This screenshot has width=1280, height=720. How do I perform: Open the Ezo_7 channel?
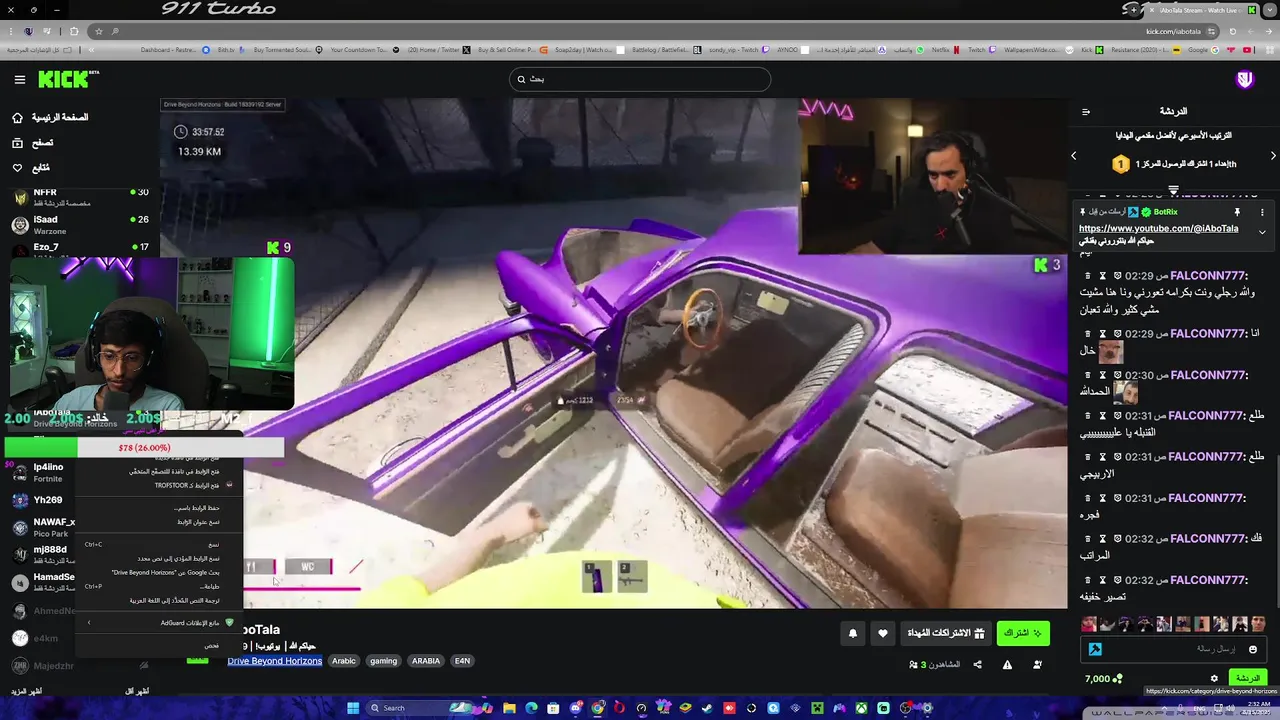coord(80,248)
